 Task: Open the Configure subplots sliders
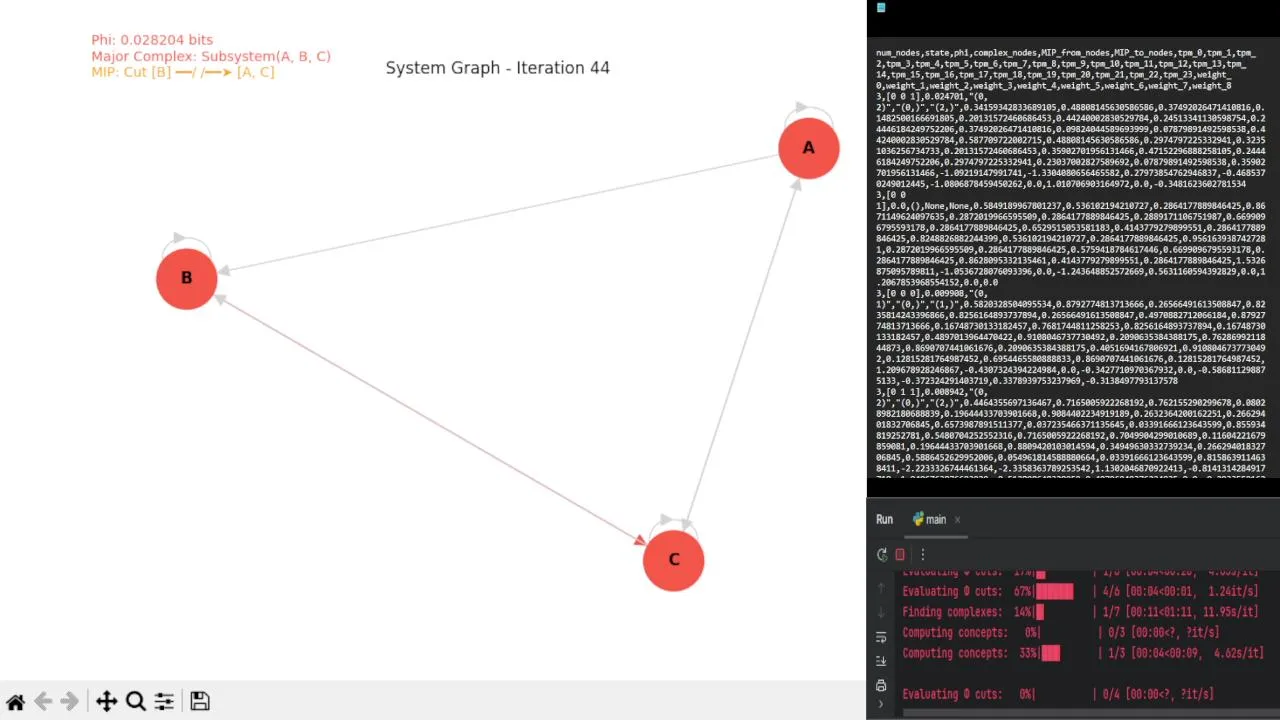pyautogui.click(x=164, y=702)
